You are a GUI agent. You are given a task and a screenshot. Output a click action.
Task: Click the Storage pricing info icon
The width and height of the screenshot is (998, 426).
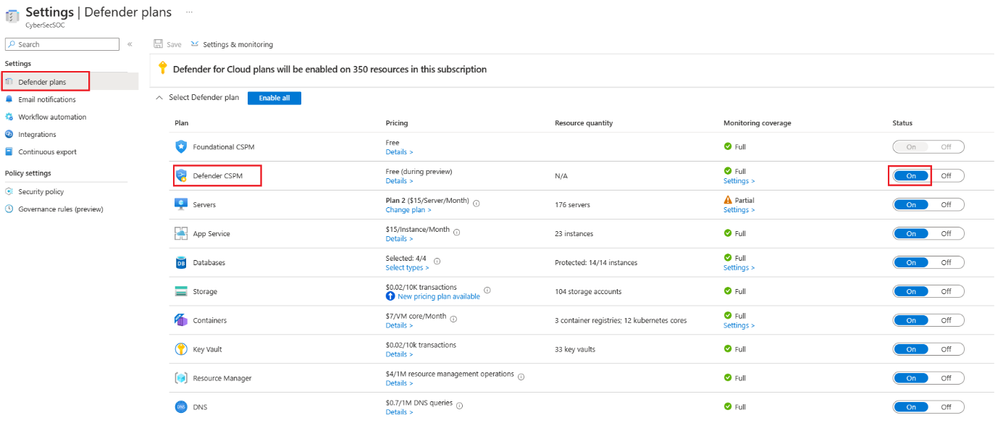(487, 290)
